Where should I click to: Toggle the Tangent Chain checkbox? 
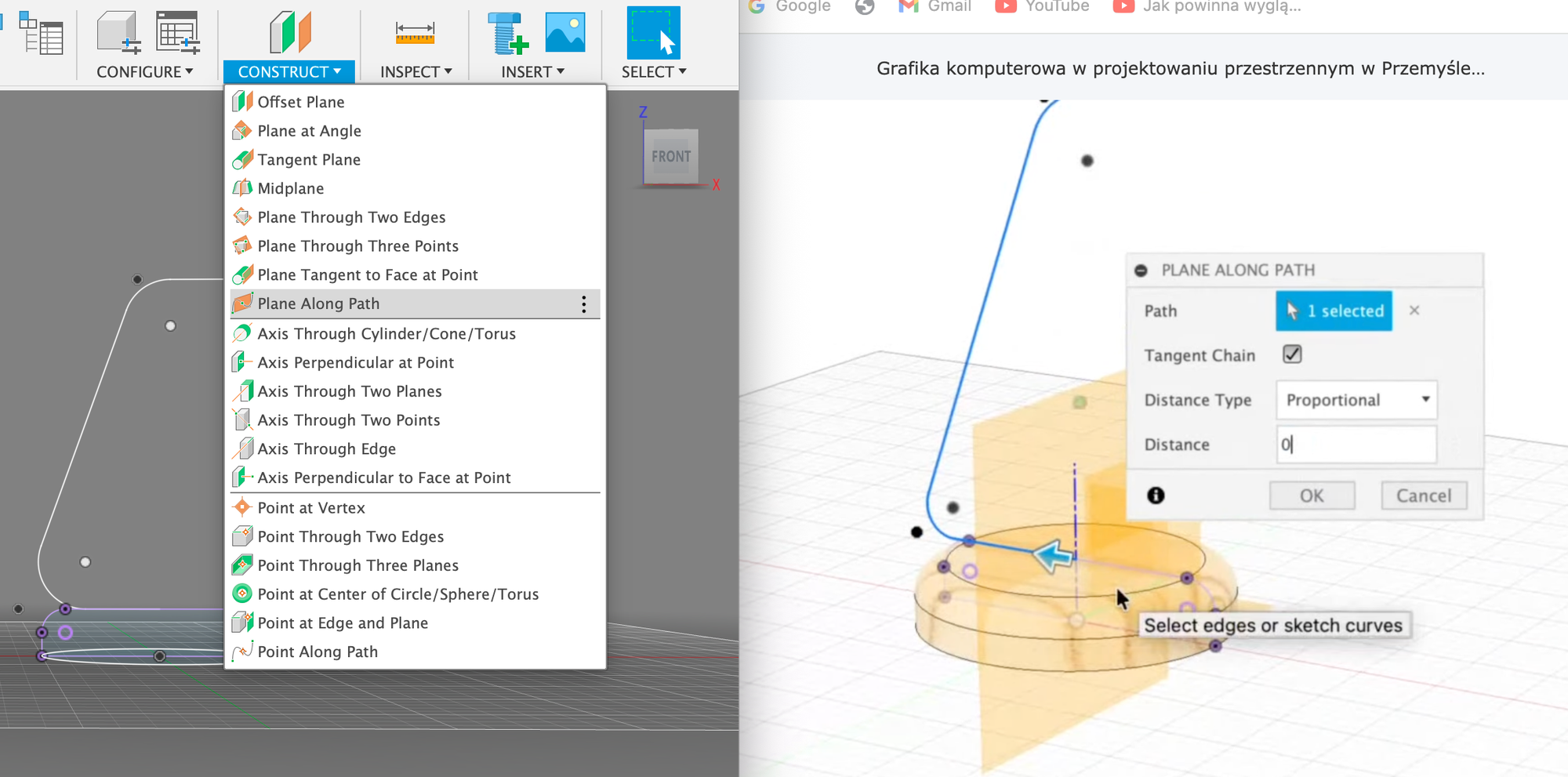[x=1292, y=354]
